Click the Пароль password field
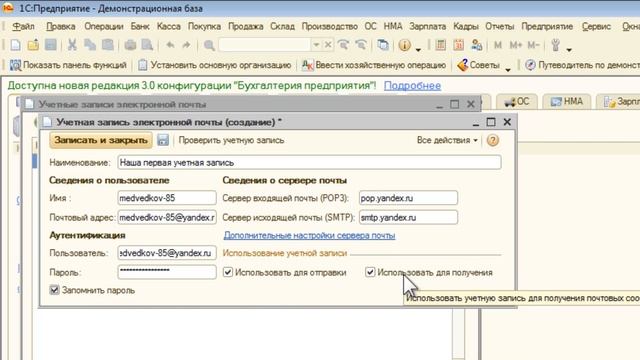Image resolution: width=640 pixels, height=360 pixels. (167, 272)
